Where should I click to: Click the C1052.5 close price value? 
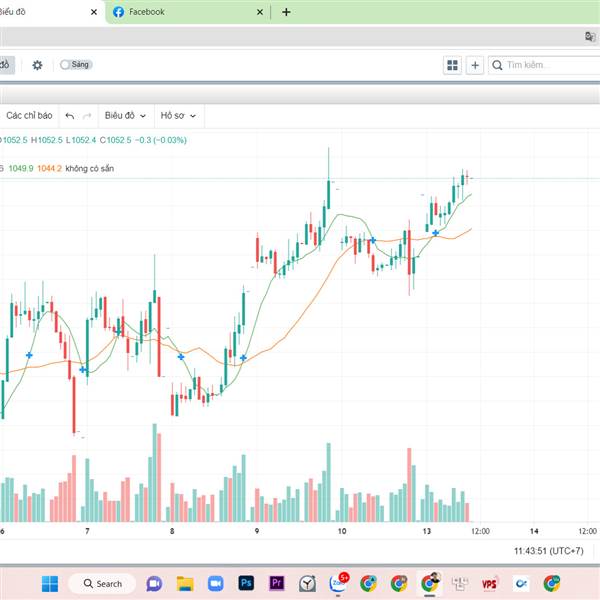point(115,140)
